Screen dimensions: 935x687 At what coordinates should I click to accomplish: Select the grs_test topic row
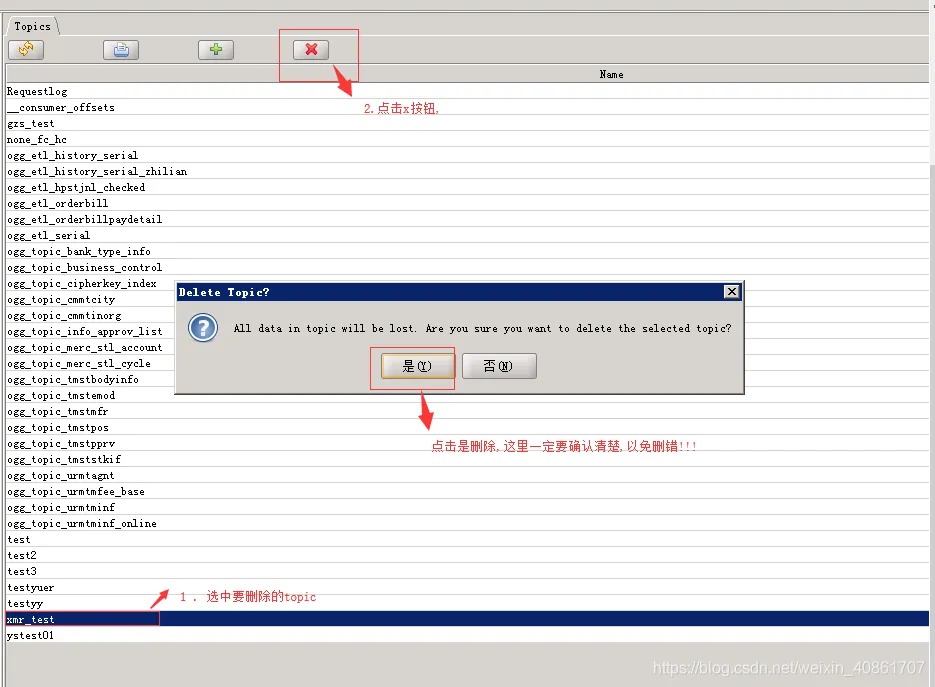pos(468,123)
